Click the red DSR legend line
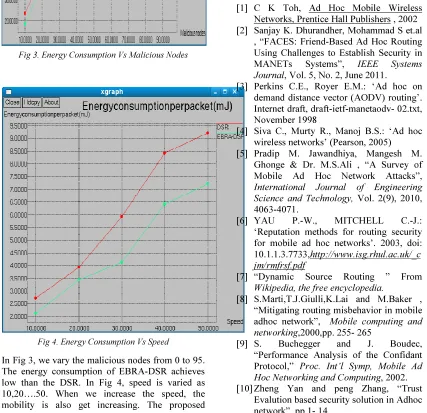 tap(230, 123)
